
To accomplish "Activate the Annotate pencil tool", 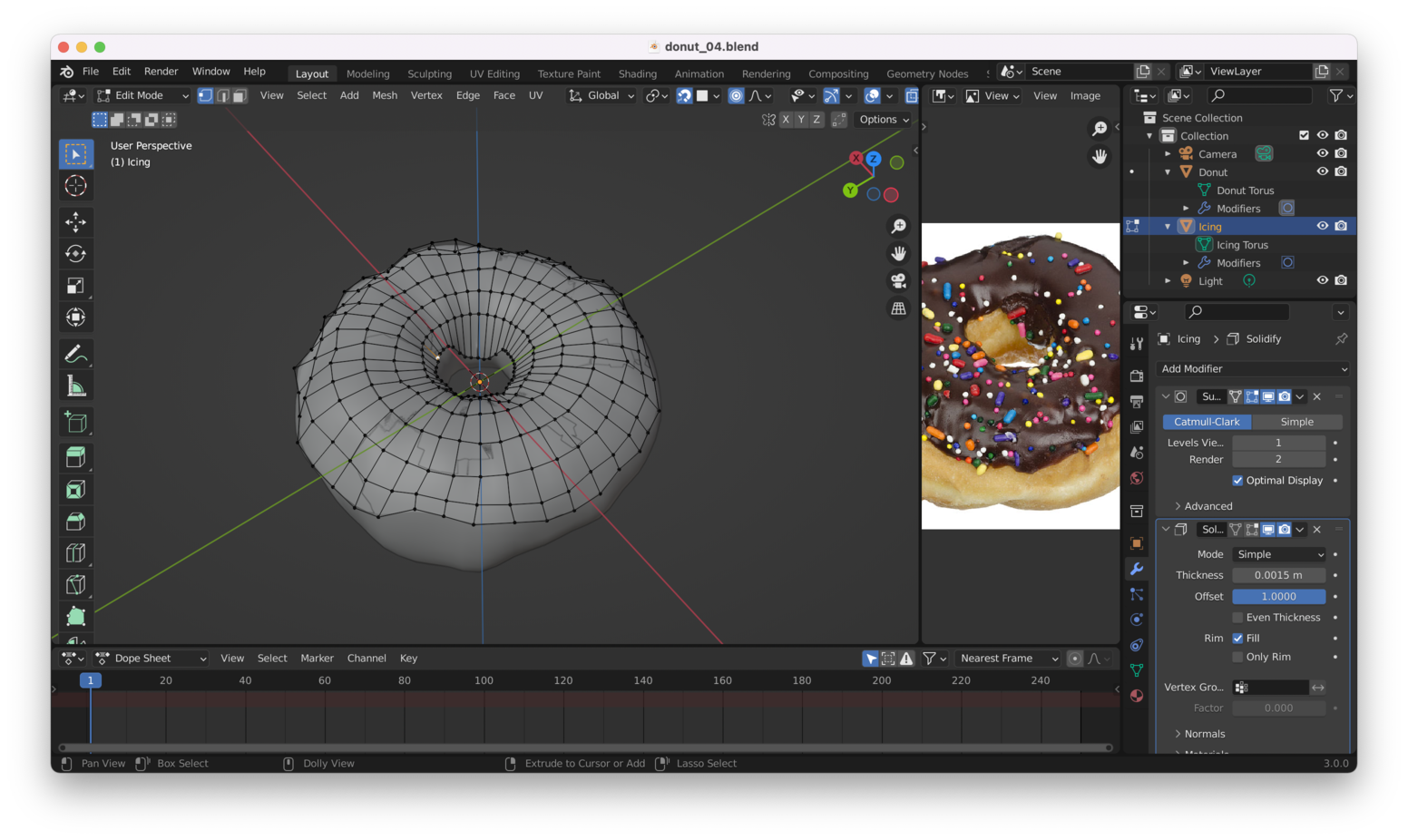I will coord(76,354).
